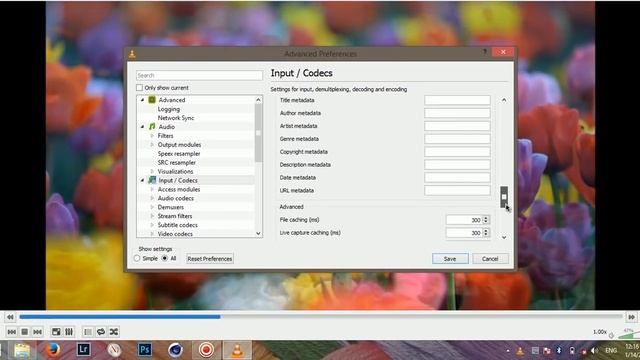
Task: Click the Advanced category green icon
Action: tap(152, 100)
